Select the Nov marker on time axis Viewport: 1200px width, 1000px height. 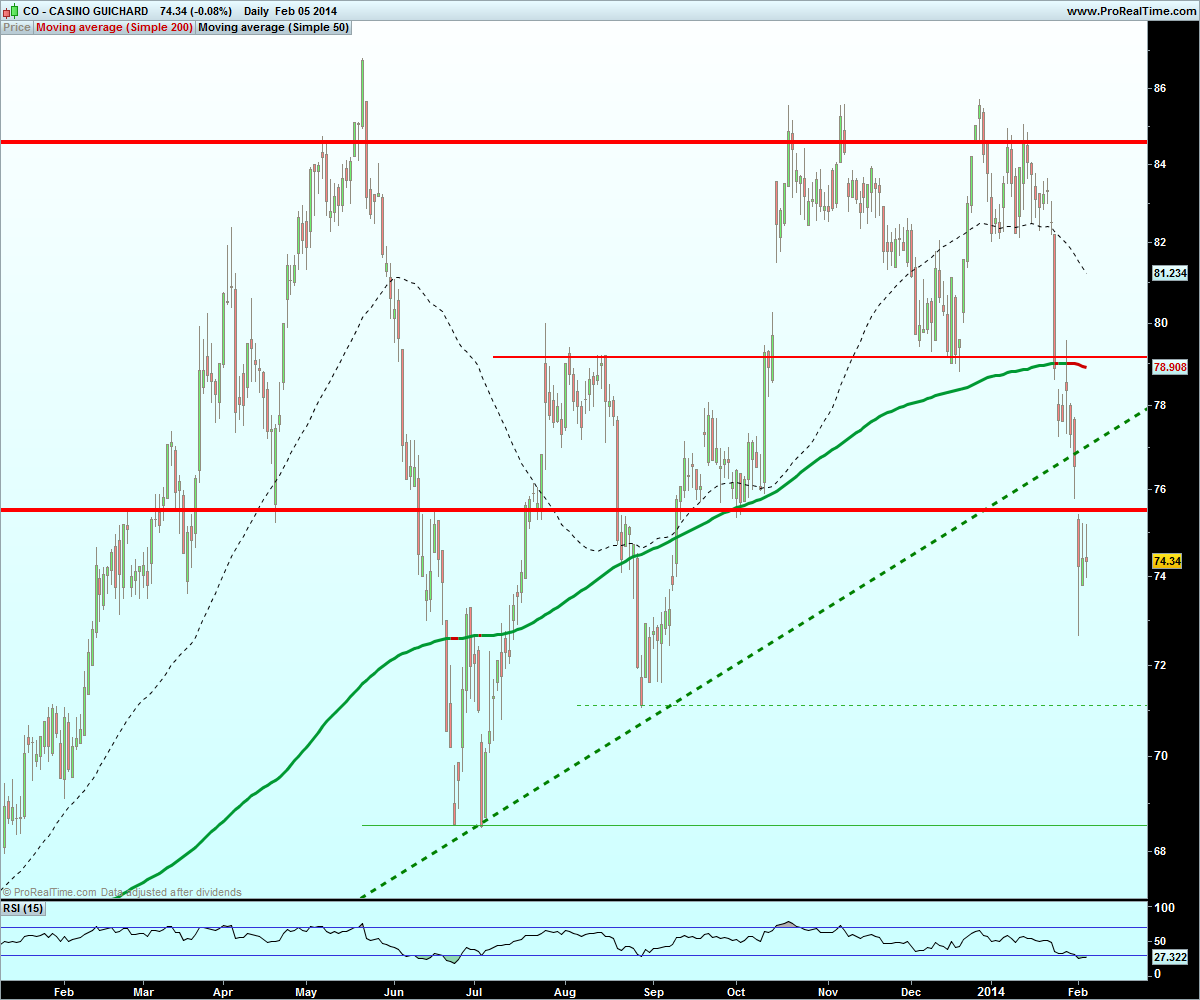828,989
